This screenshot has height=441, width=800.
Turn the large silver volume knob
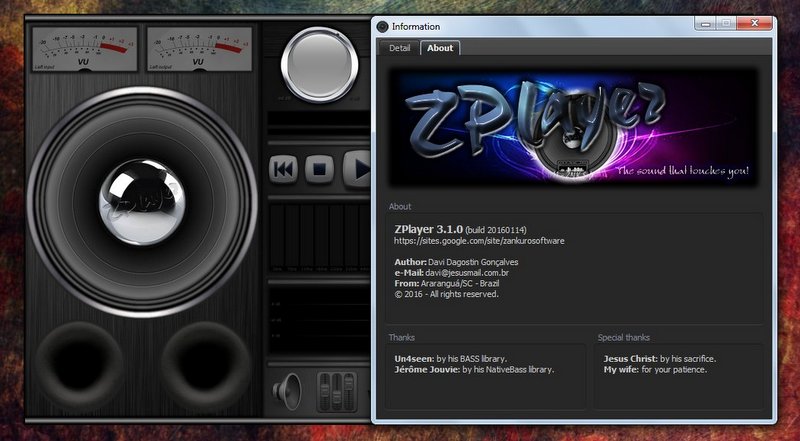[319, 64]
